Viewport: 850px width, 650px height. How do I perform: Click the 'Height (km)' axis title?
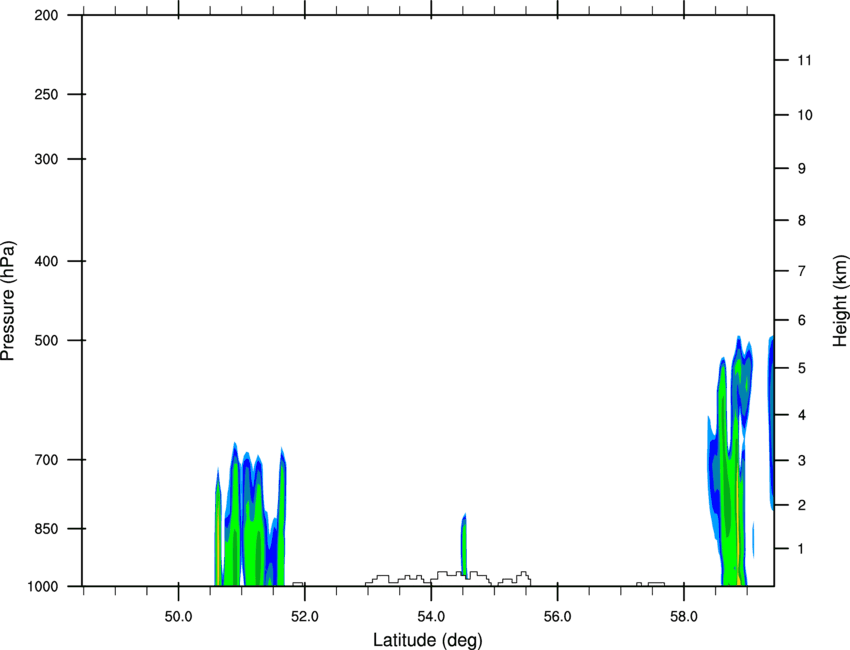[x=840, y=301]
